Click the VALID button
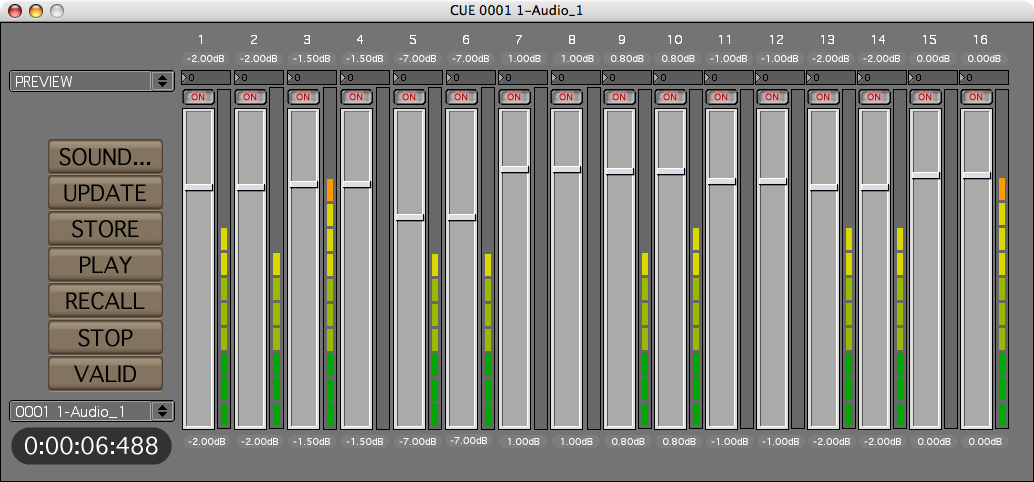1034x482 pixels. pos(105,374)
